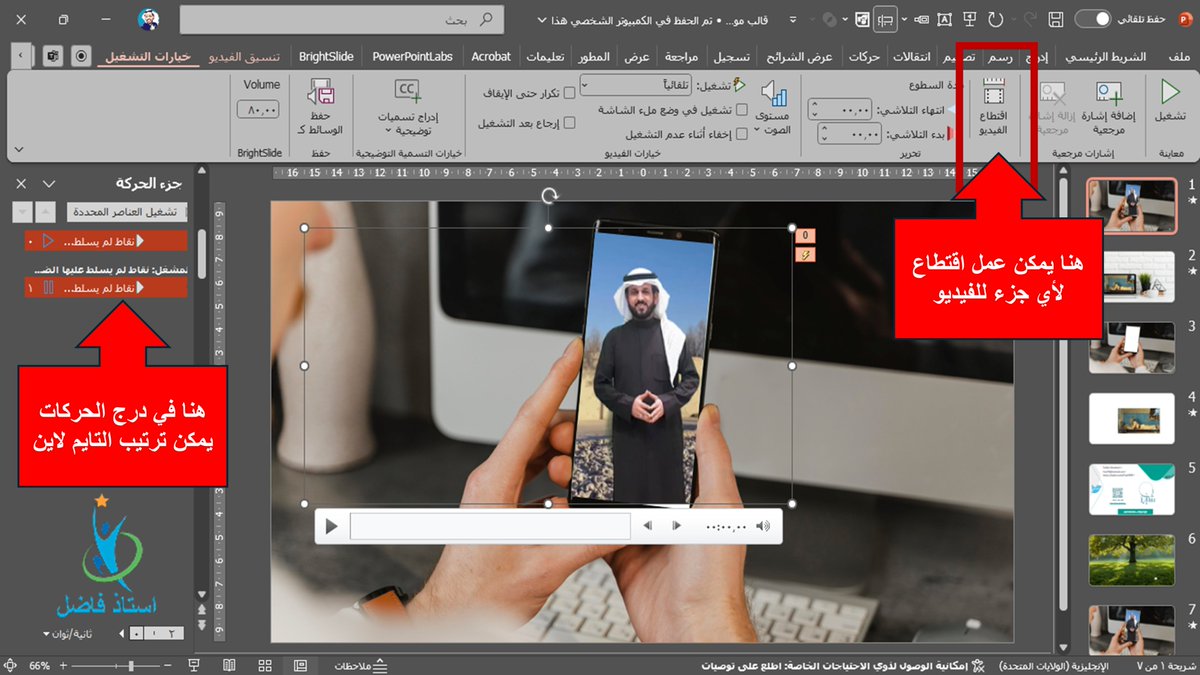Add a bookmark with إضافة إشارة مرجعية
1200x675 pixels.
point(1111,107)
